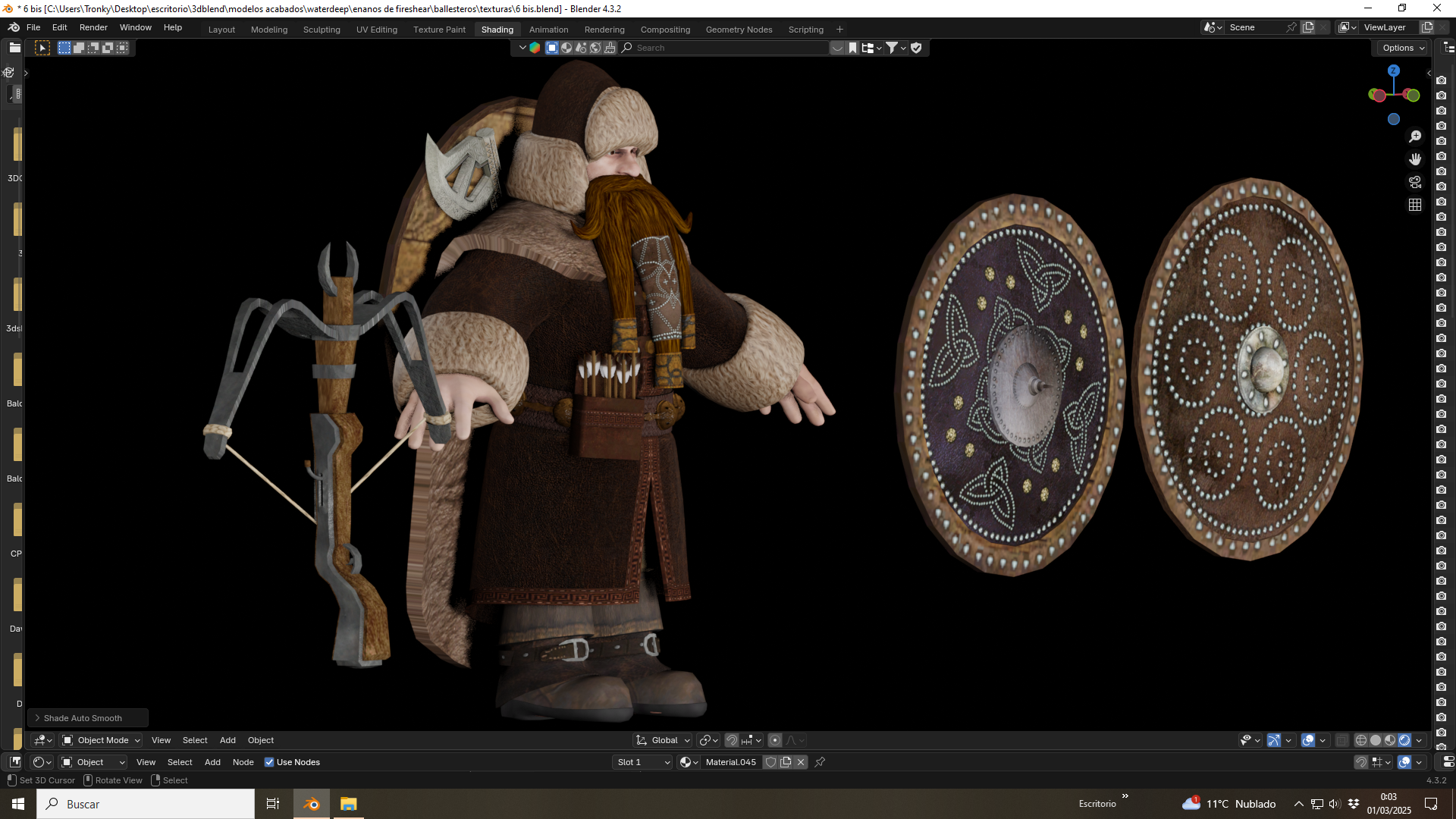This screenshot has width=1456, height=819.
Task: Toggle viewport gizmo visibility
Action: pos(1274,740)
